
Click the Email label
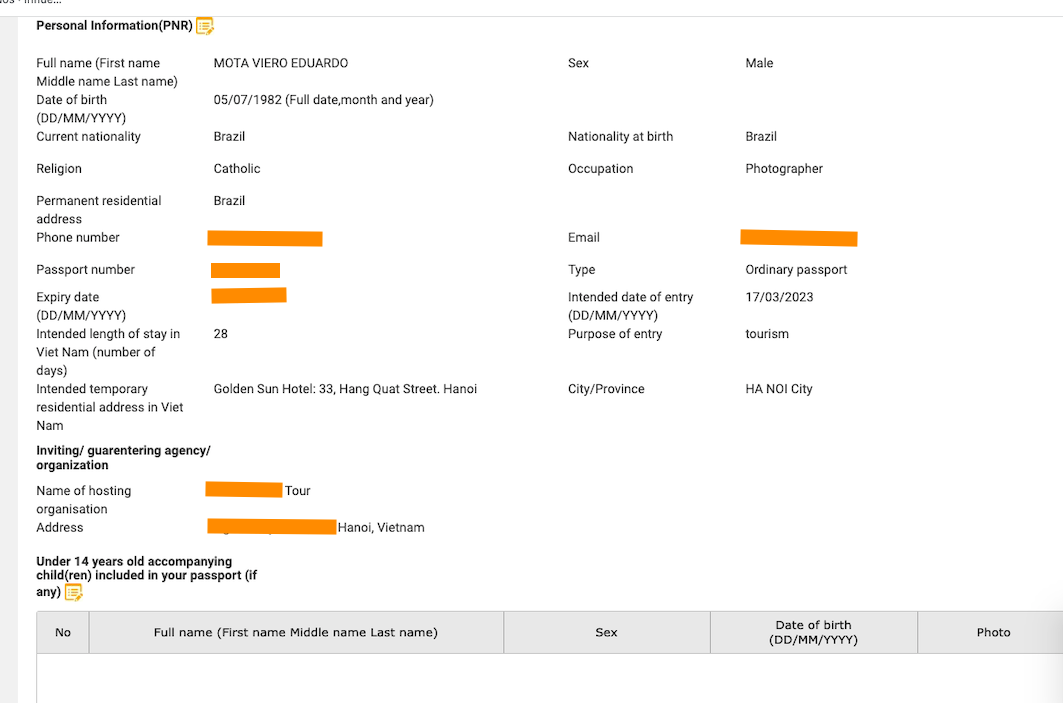pos(584,237)
